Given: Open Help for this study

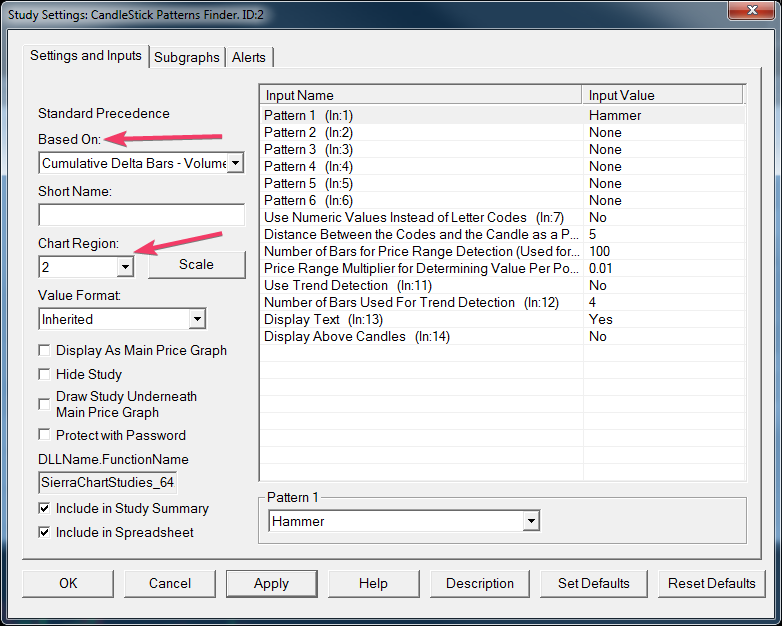Looking at the screenshot, I should coord(373,584).
